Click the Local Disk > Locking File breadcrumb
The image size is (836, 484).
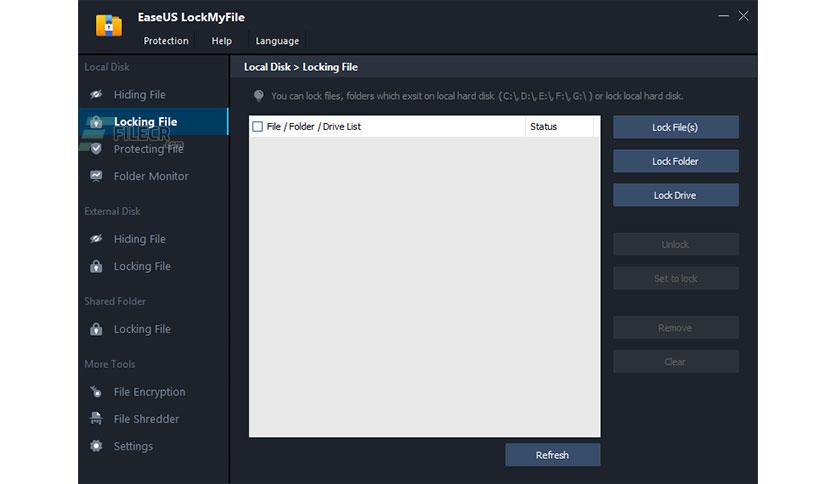tap(301, 67)
